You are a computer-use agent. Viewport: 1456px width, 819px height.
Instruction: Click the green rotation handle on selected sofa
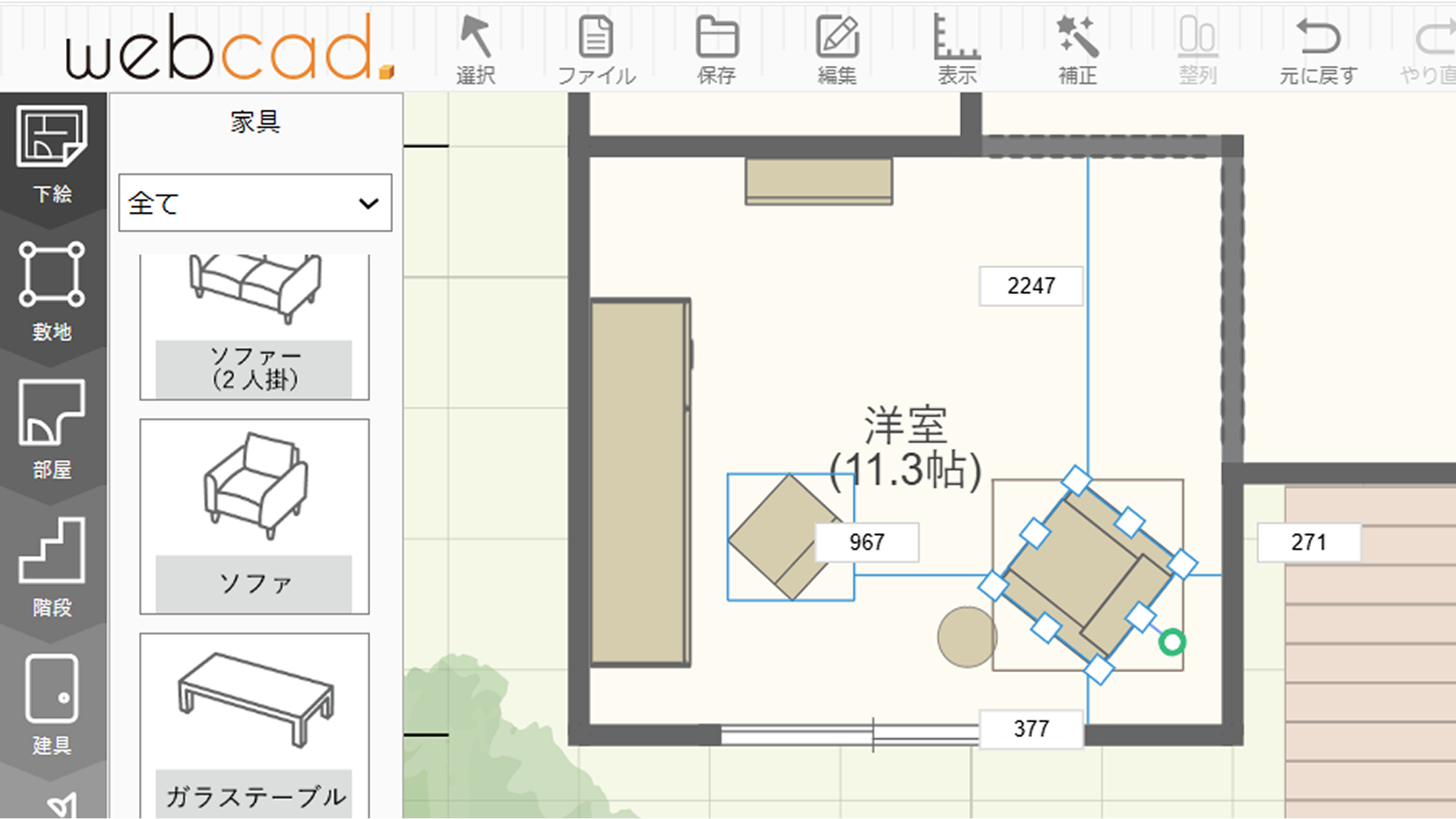[x=1172, y=642]
